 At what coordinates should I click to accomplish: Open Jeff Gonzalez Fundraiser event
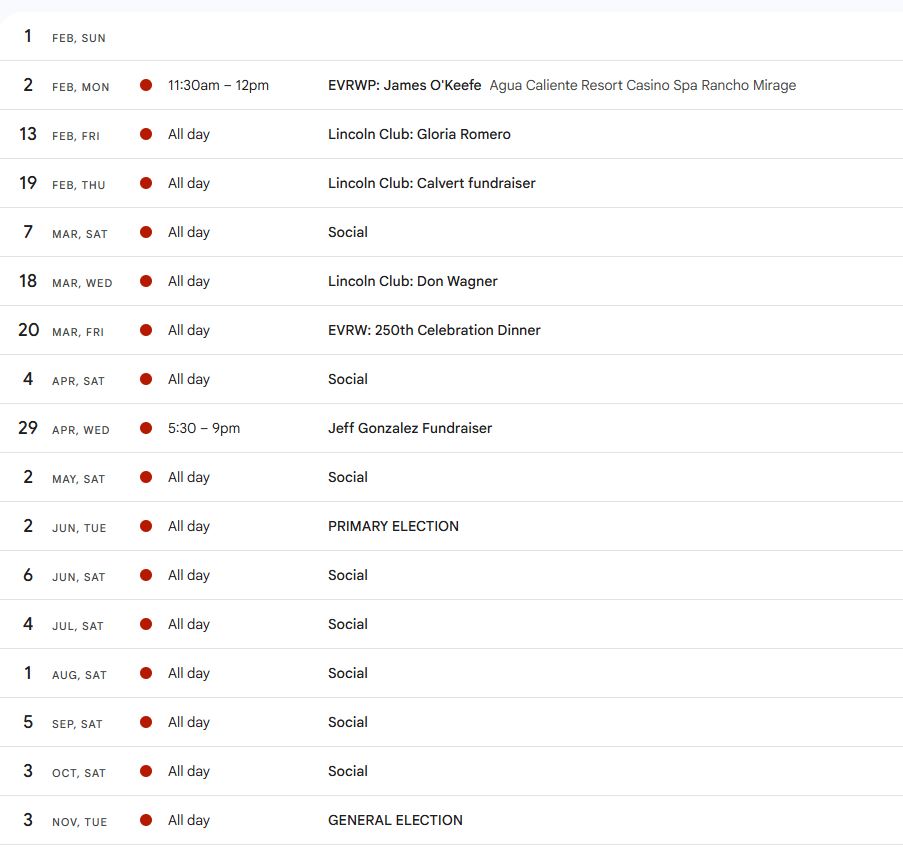coord(410,429)
